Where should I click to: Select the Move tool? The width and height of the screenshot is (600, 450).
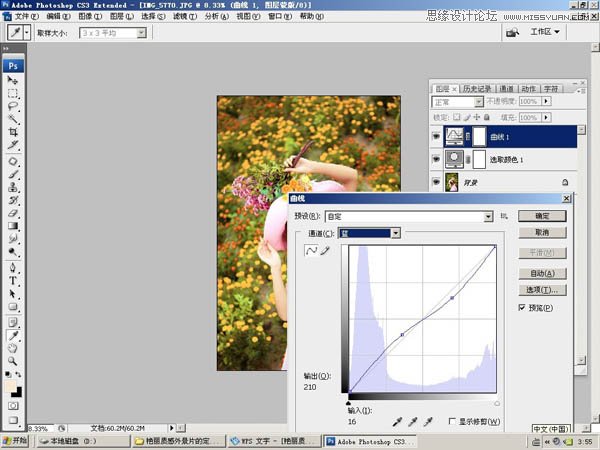tap(14, 80)
